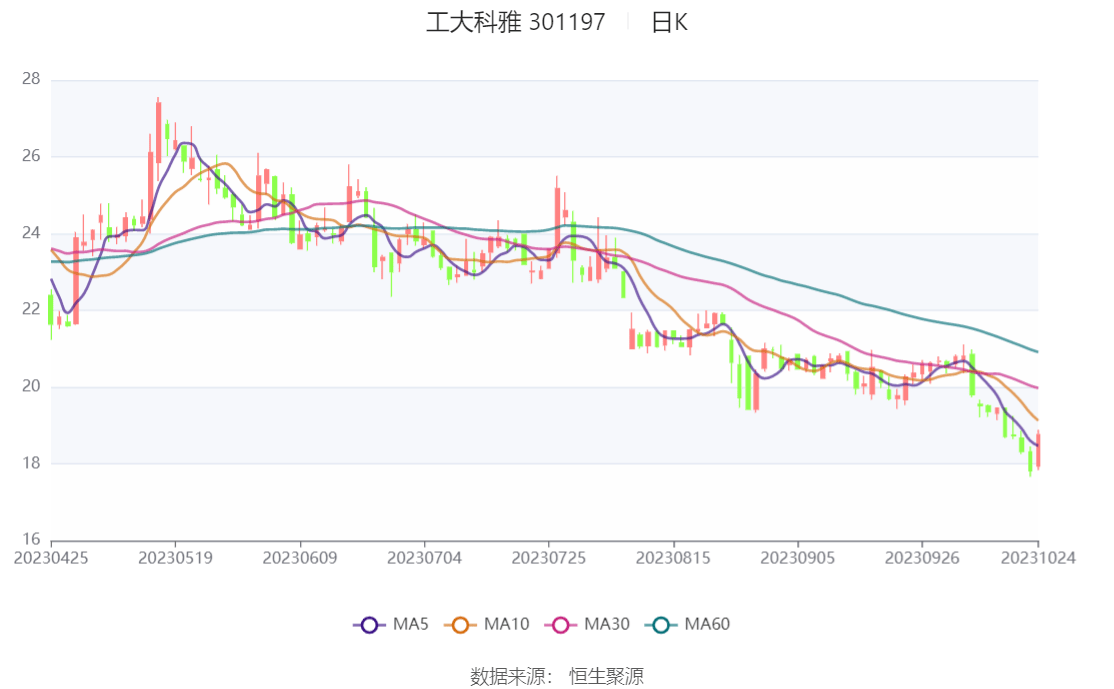Click the 工大科雅 301197 chart title
Screen dimensions: 1114x689
tap(516, 22)
